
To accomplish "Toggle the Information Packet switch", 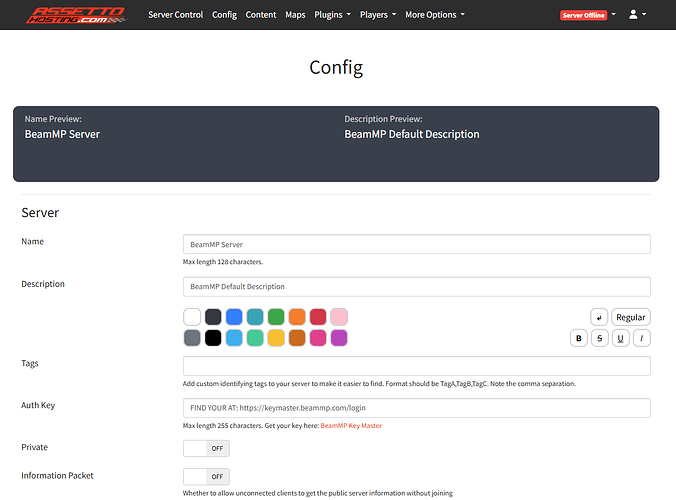I will (x=206, y=476).
